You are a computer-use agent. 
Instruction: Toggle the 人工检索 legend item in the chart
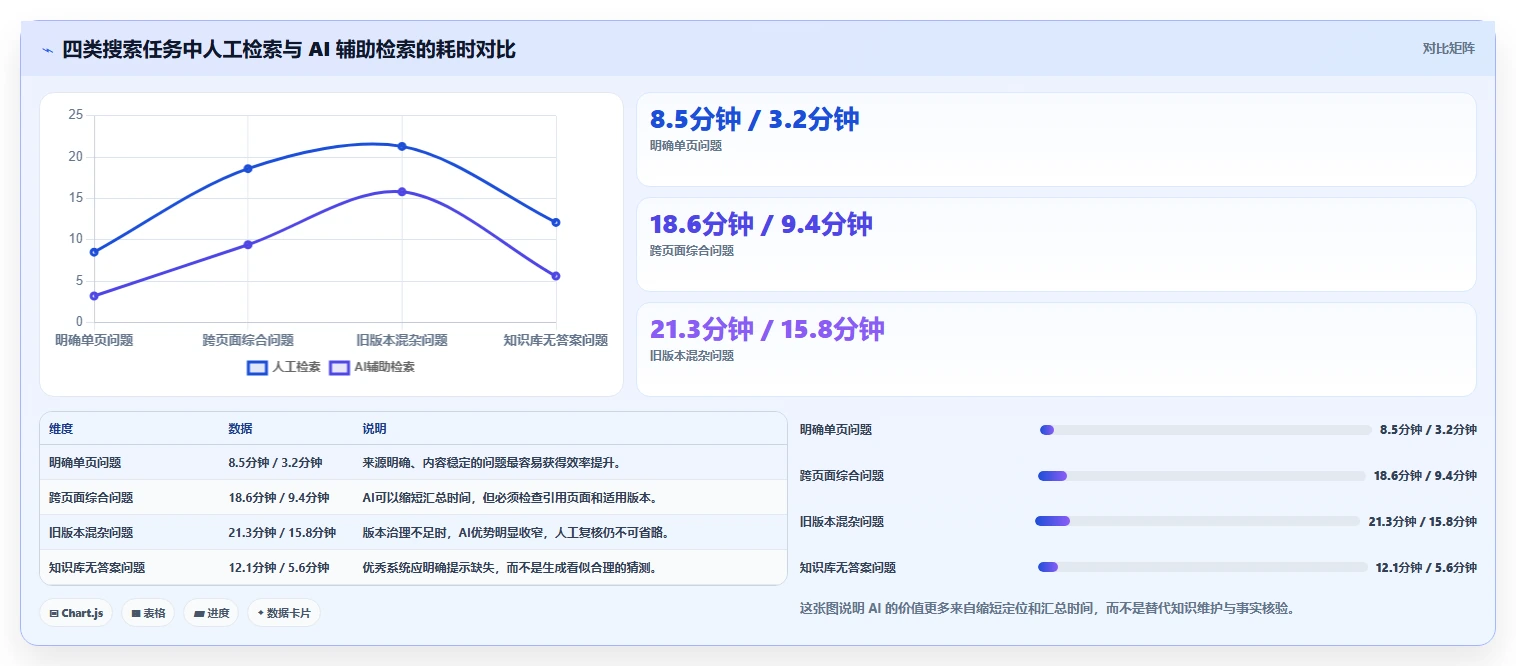pos(284,367)
